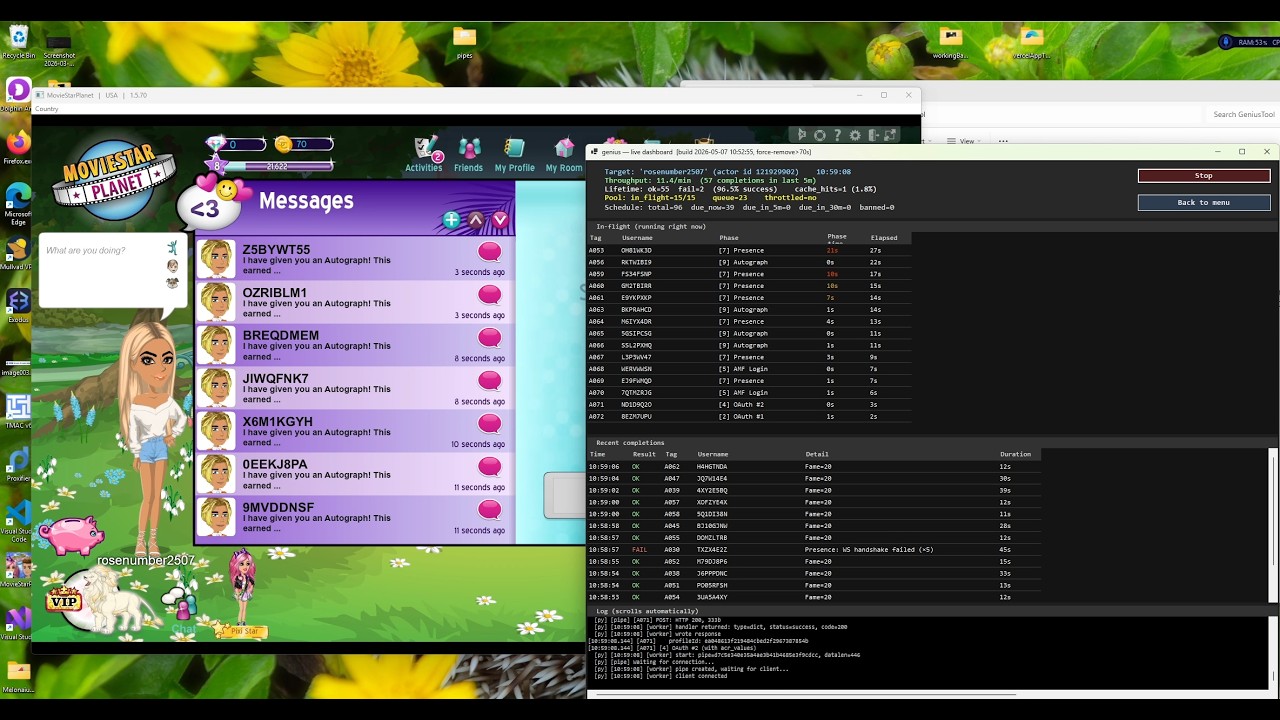Reply to Z5BYWT55 with the pink bubble

489,251
